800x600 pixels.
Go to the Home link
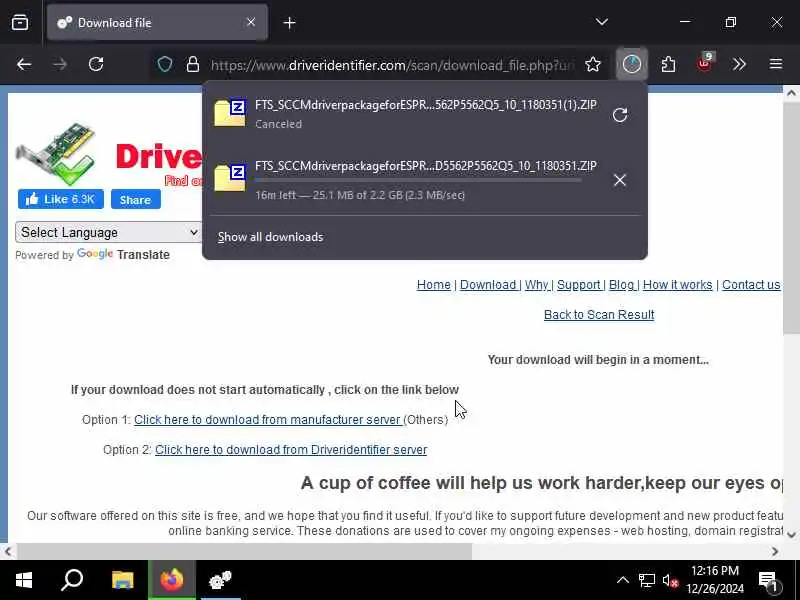pos(434,285)
